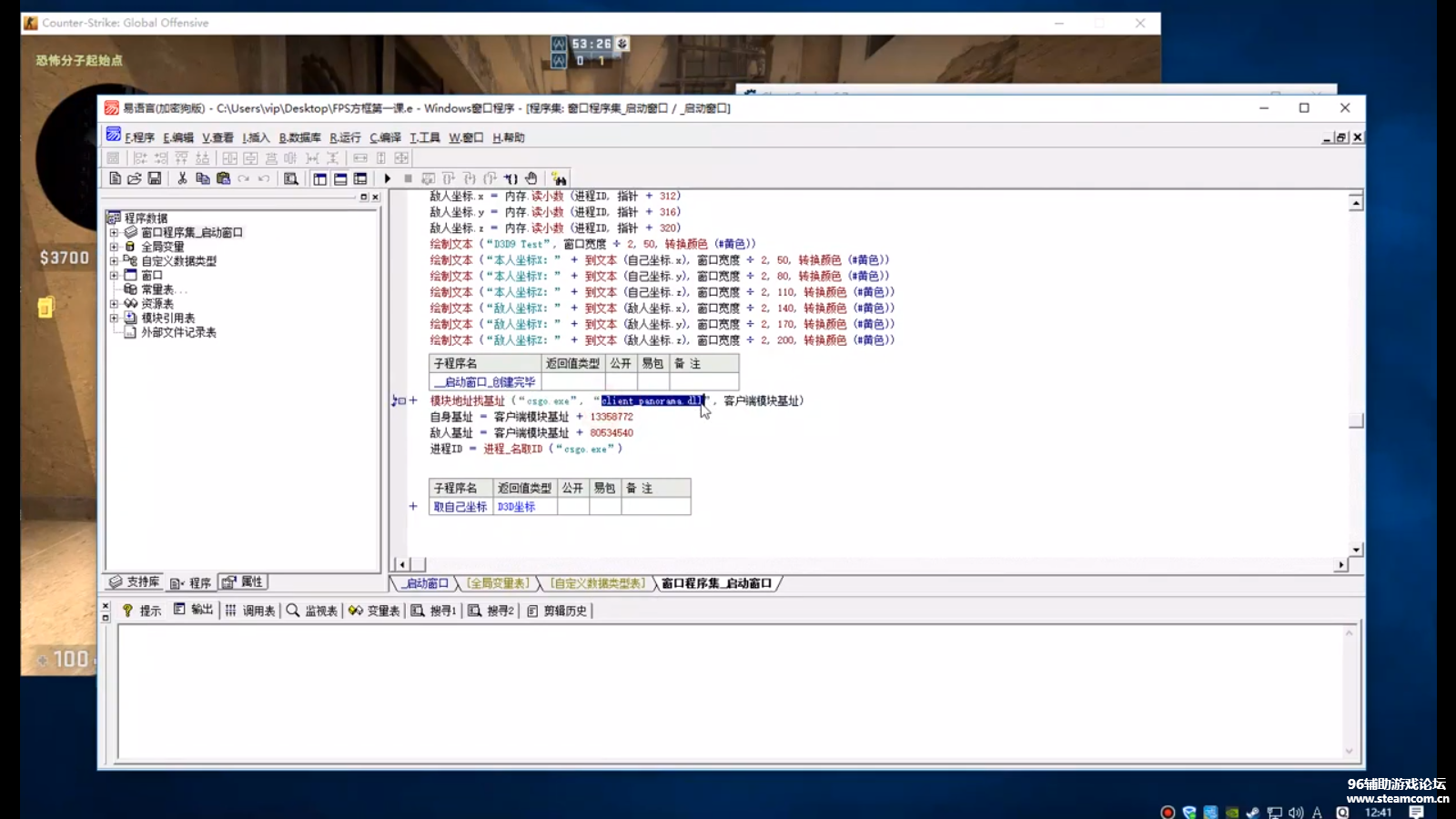Open the I.插入 menu
The image size is (1456, 819).
256,137
